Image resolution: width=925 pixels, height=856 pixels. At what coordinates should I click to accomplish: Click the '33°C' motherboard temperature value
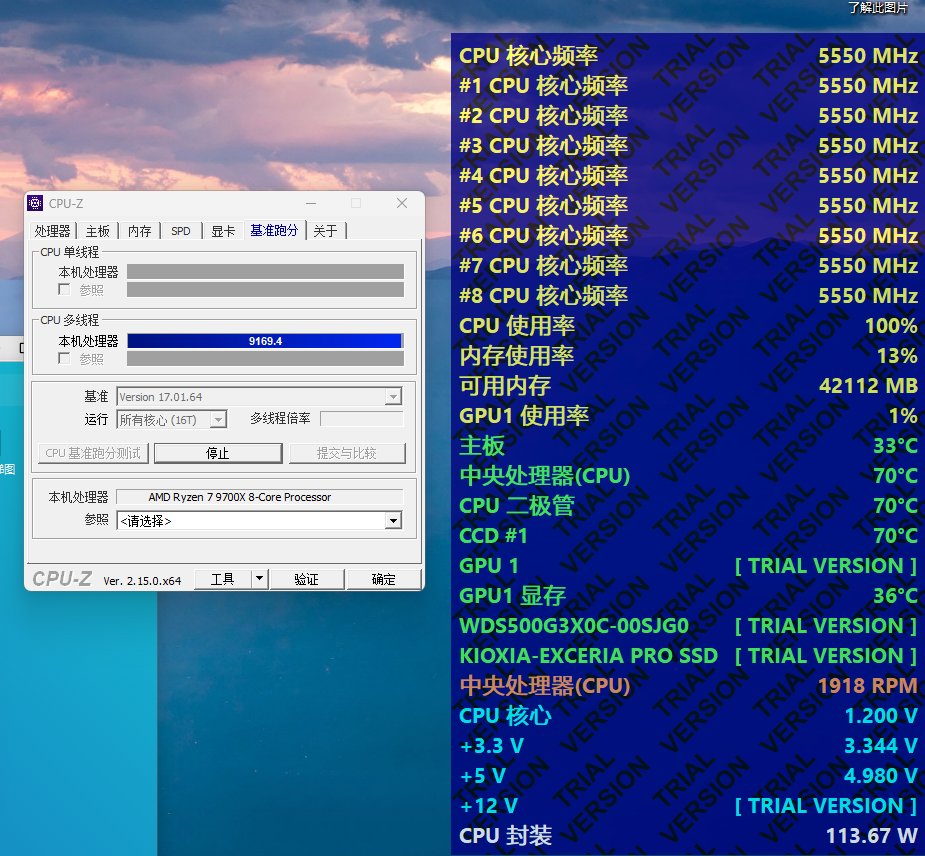tap(896, 446)
